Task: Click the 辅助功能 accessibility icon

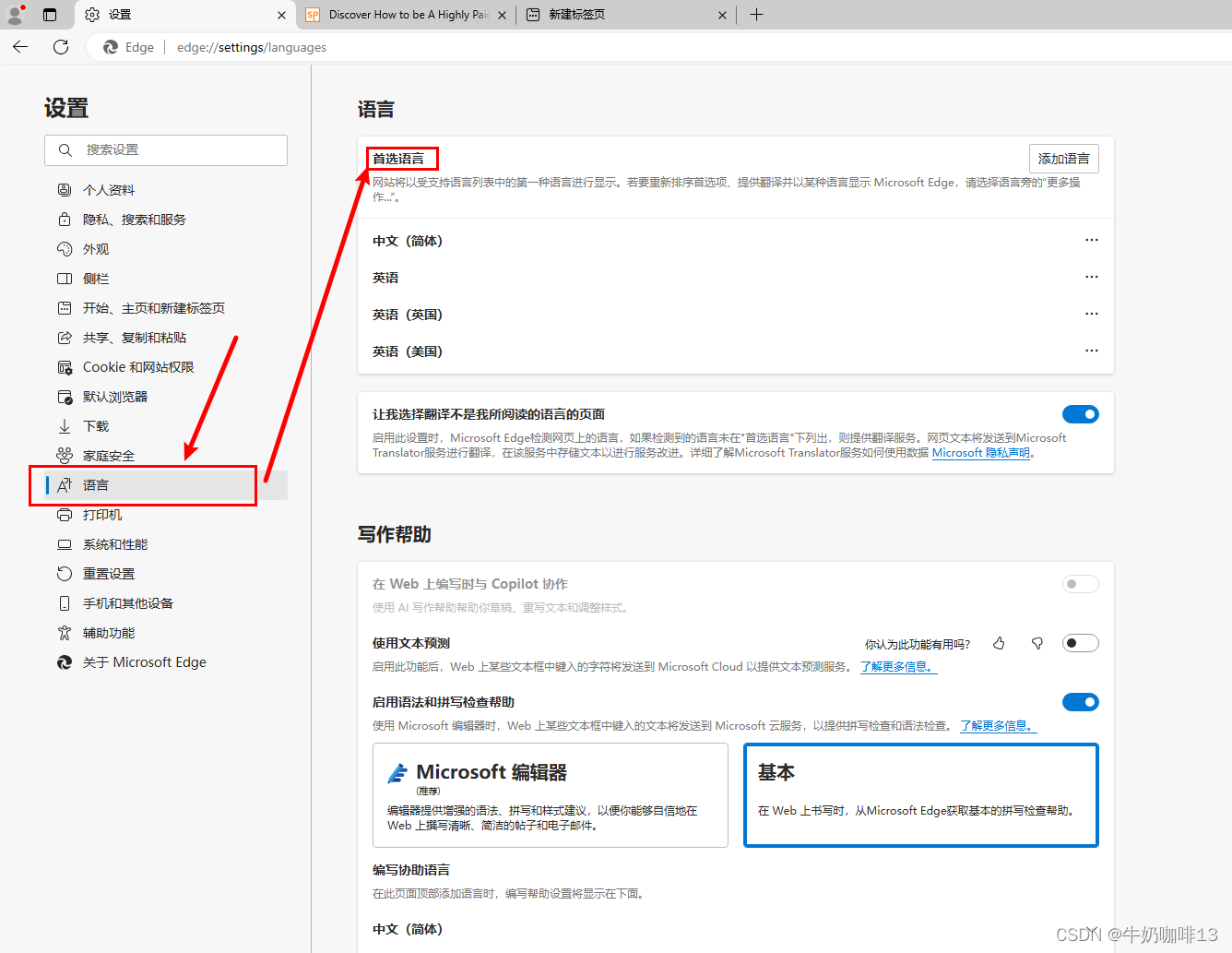Action: (65, 633)
